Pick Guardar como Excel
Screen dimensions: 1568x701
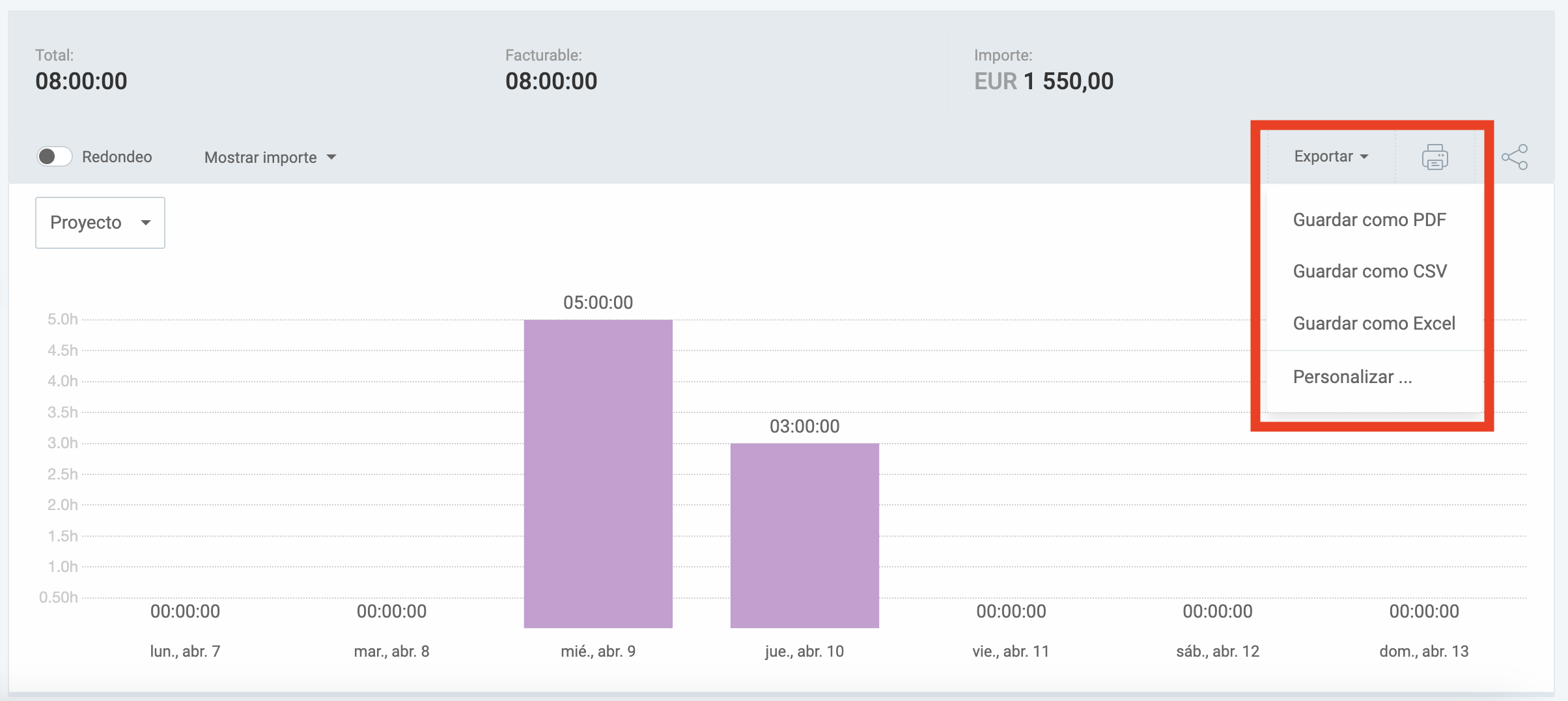[x=1373, y=324]
